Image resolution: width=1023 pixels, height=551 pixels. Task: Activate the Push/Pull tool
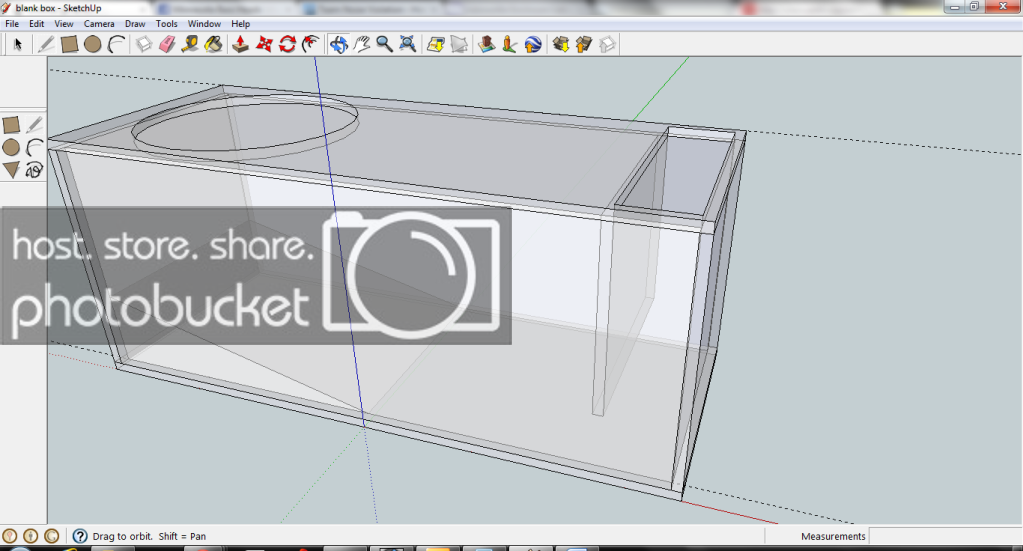click(x=241, y=44)
